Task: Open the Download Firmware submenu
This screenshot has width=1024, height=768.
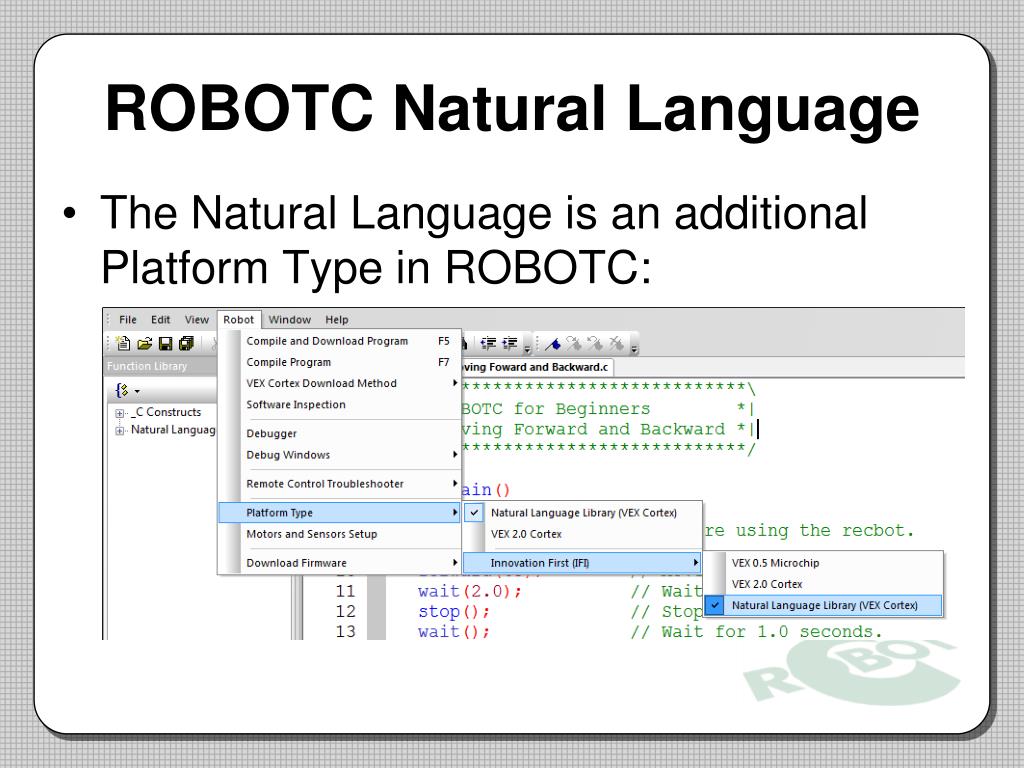Action: point(340,563)
